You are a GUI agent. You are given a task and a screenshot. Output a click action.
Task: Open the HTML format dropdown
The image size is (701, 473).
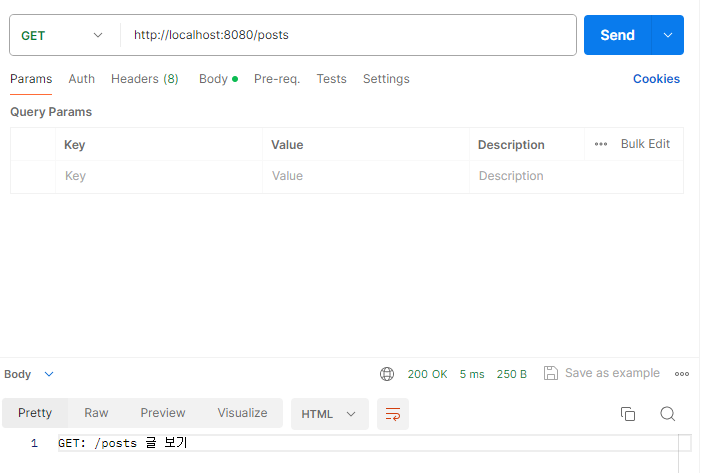[329, 414]
